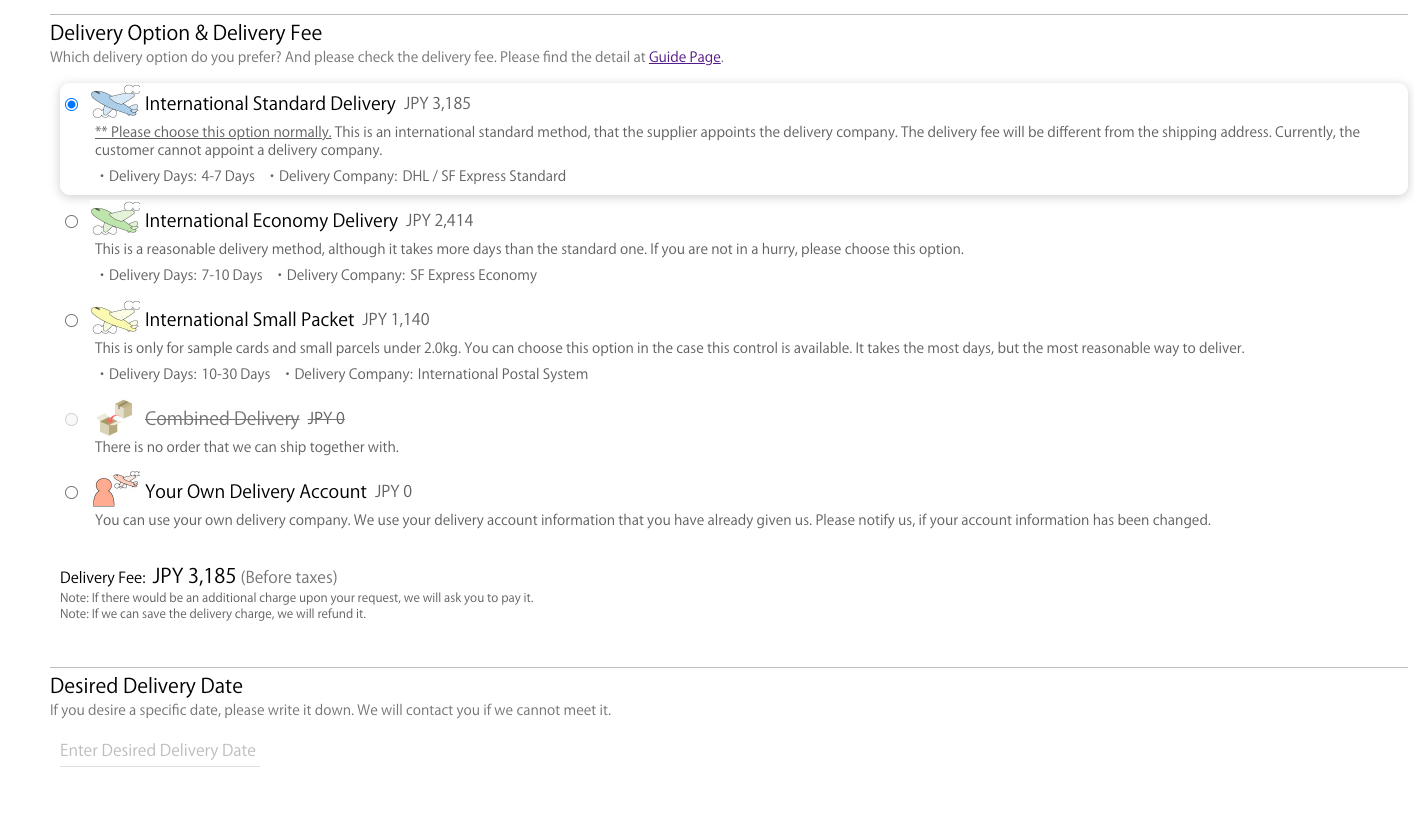
Task: Click the JPY 1,140 price label
Action: 395,320
